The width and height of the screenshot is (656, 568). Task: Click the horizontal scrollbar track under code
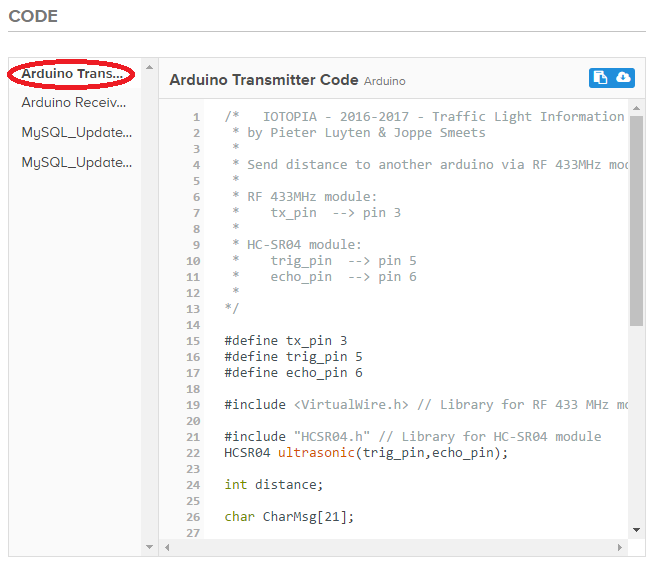coord(400,547)
